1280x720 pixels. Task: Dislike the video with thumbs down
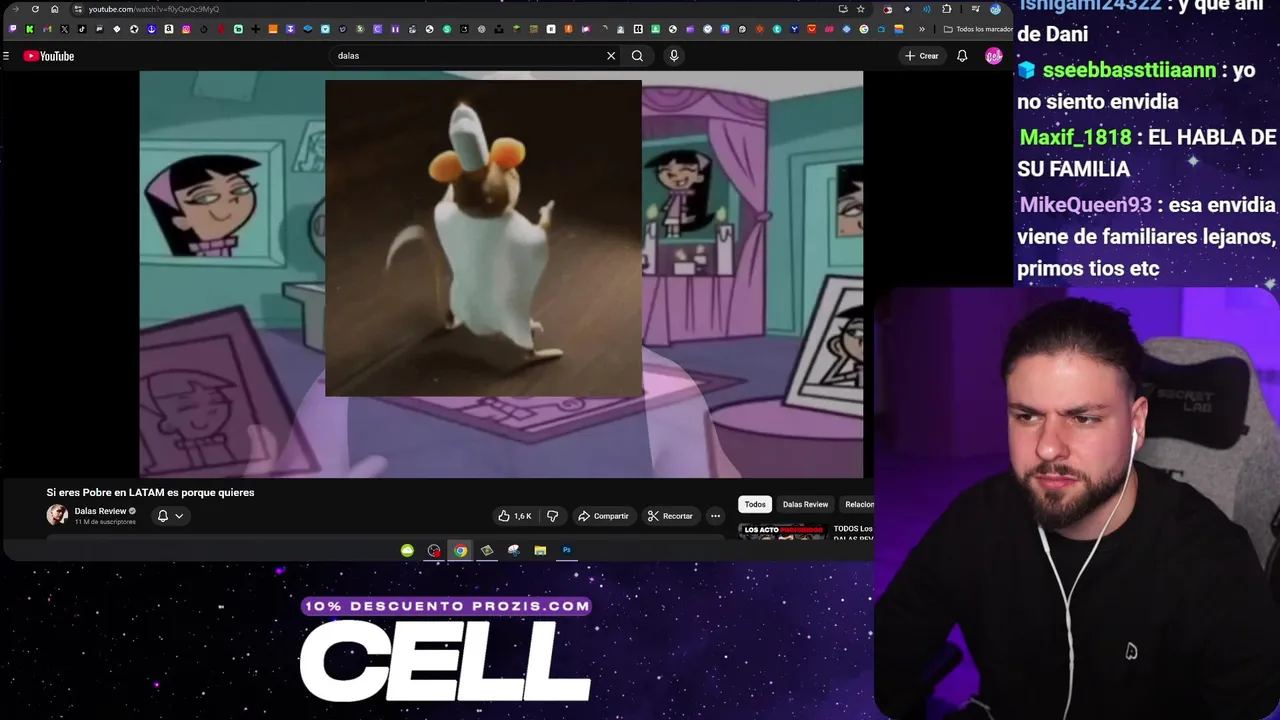coord(552,516)
